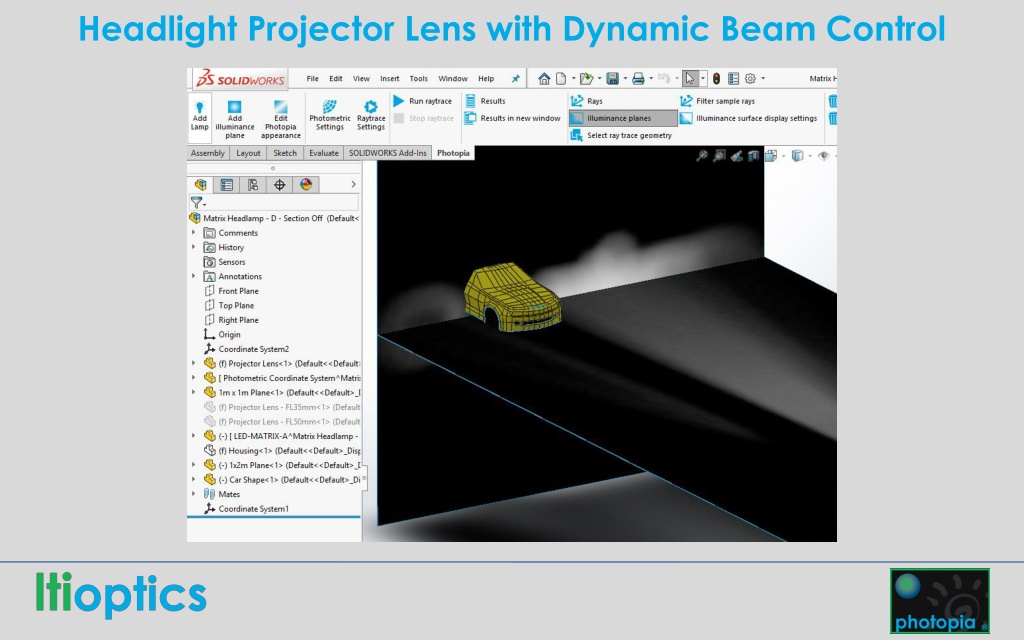Expand the Comments folder
The image size is (1024, 640).
[x=193, y=232]
